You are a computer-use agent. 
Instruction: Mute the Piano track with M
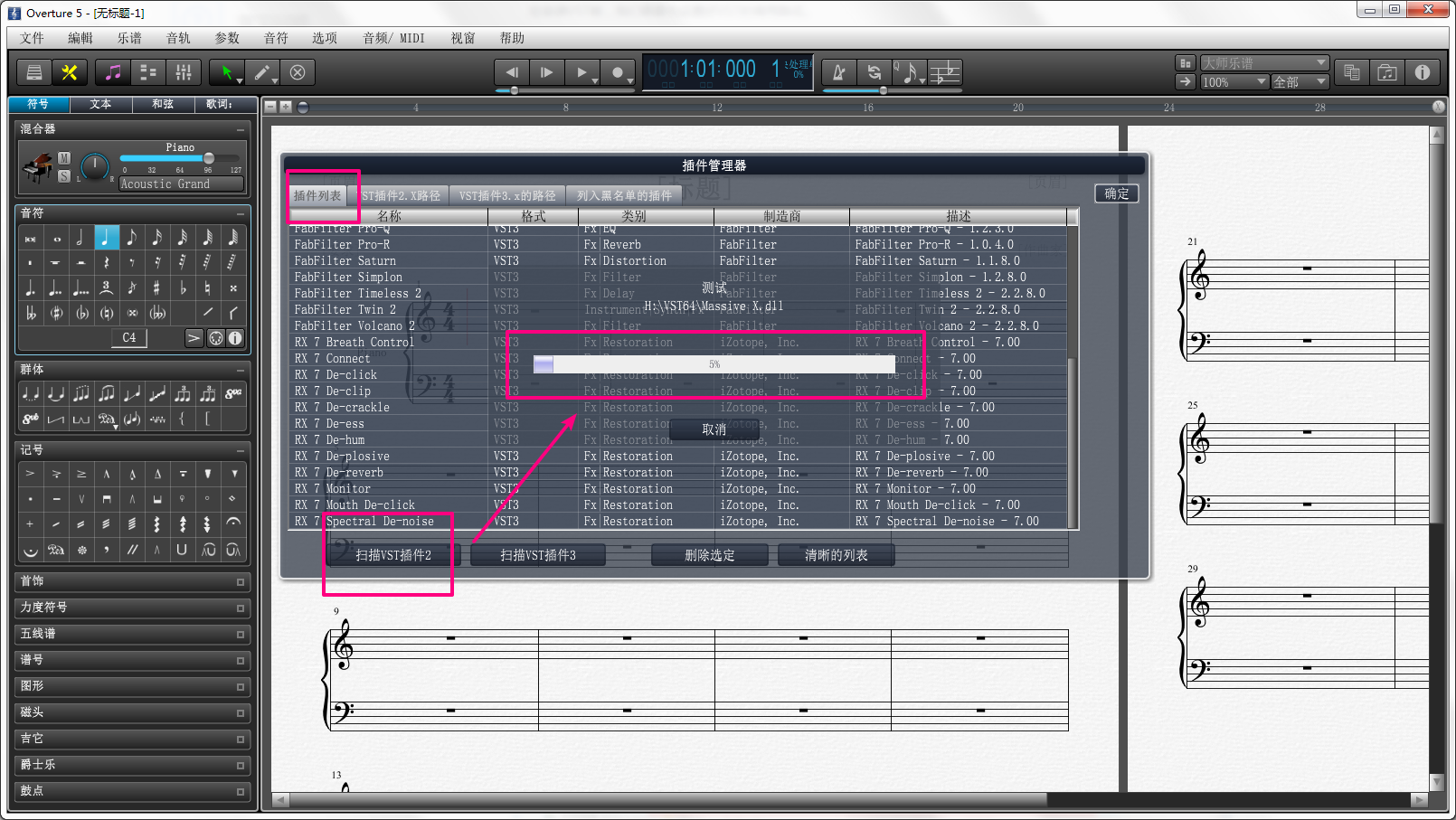pos(64,158)
